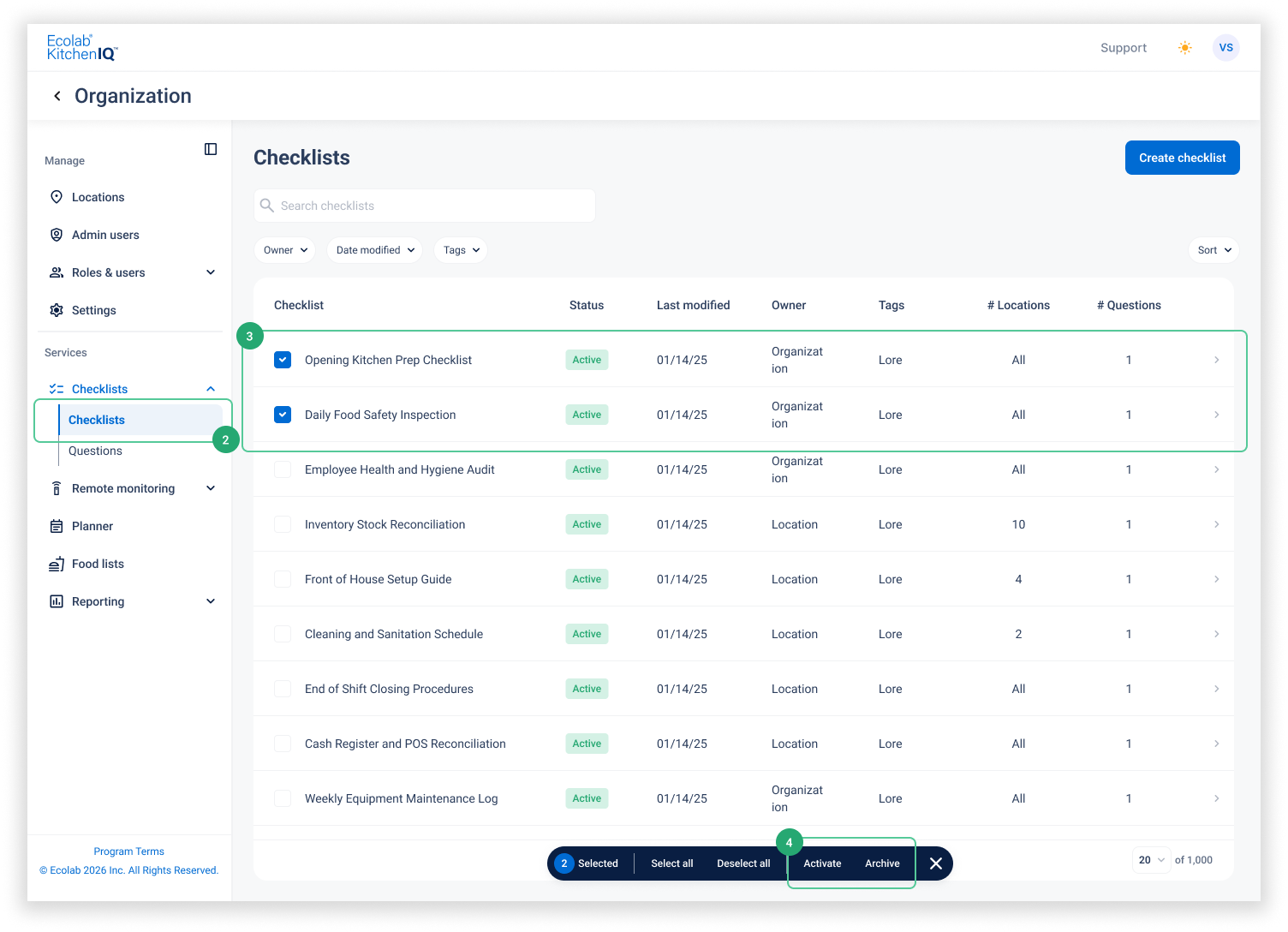Focus the Search checklists field
Viewport: 1288px width, 932px height.
pyautogui.click(x=425, y=206)
